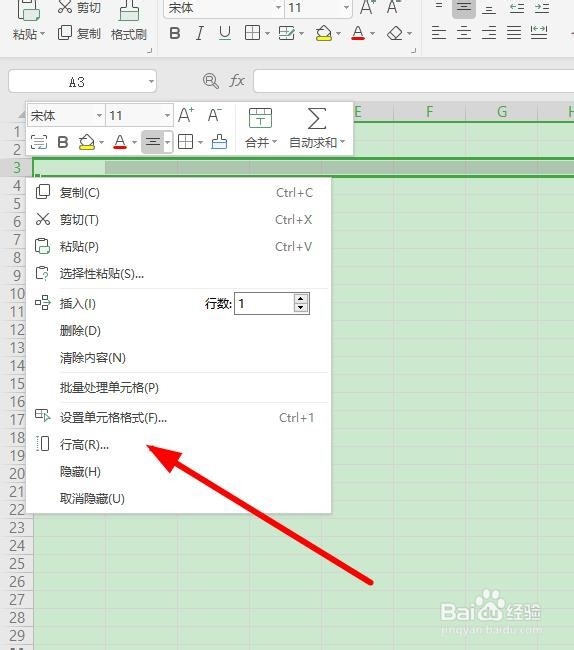Click the magnifier icon beside fx
Screen dimensions: 574x650
click(211, 80)
